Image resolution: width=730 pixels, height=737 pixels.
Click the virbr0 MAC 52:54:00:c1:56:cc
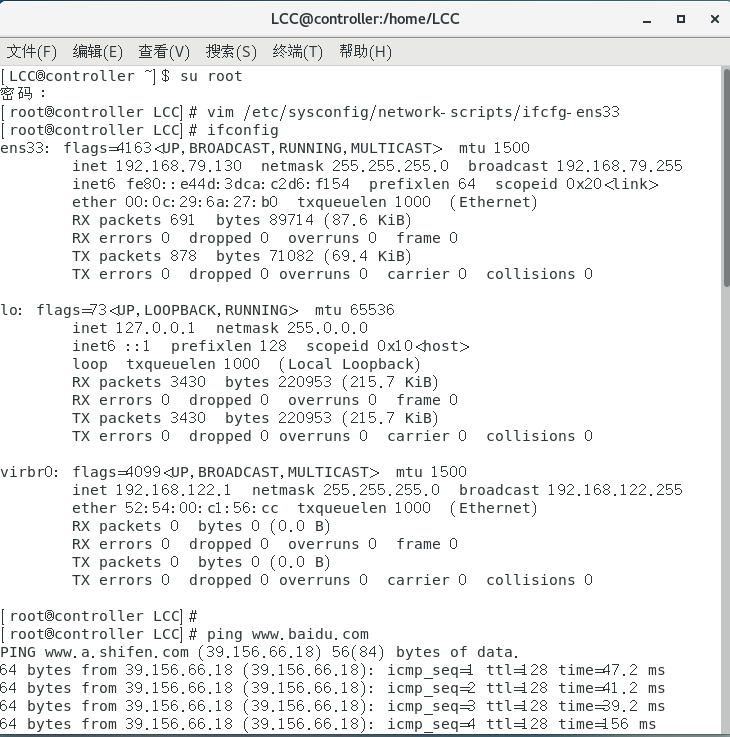[x=202, y=508]
